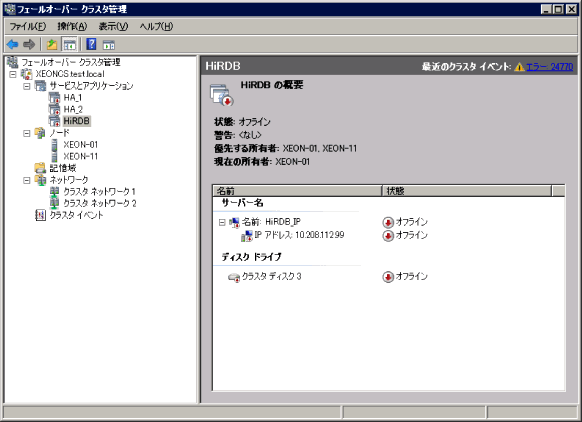Select クラスタ イベント in the tree
The height and width of the screenshot is (422, 582).
click(x=76, y=215)
